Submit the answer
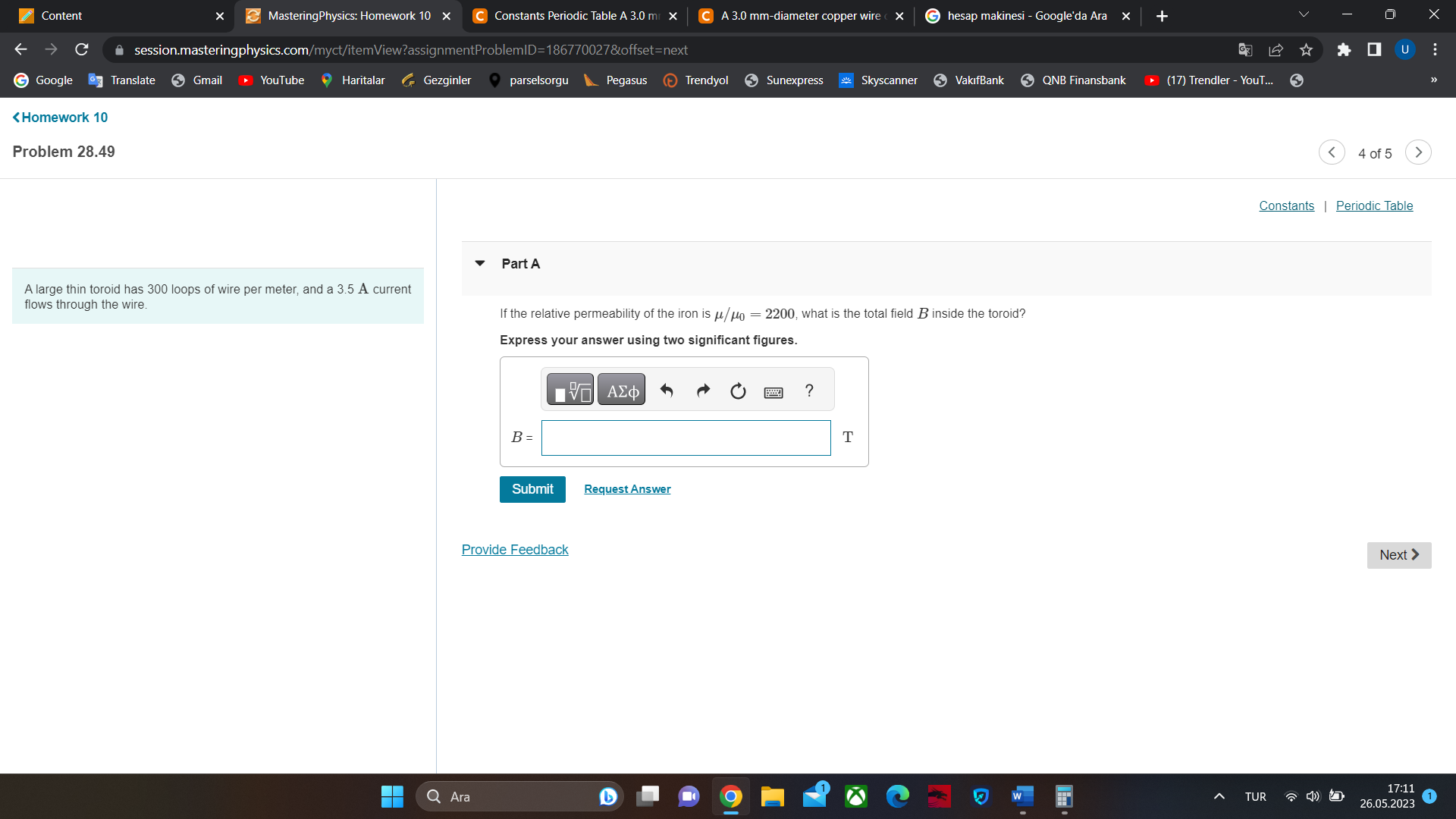1456x819 pixels. click(x=532, y=489)
